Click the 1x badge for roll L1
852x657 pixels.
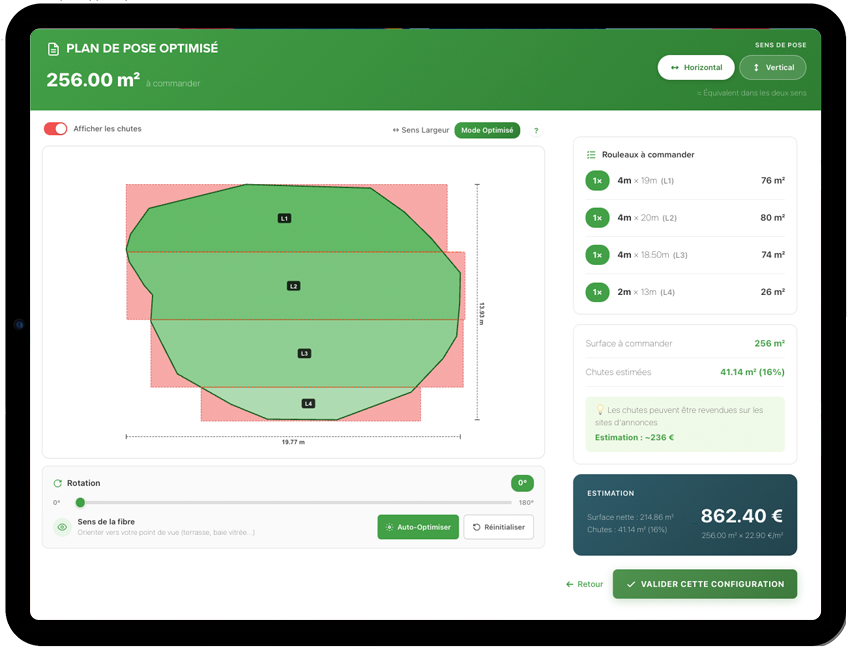[x=597, y=181]
